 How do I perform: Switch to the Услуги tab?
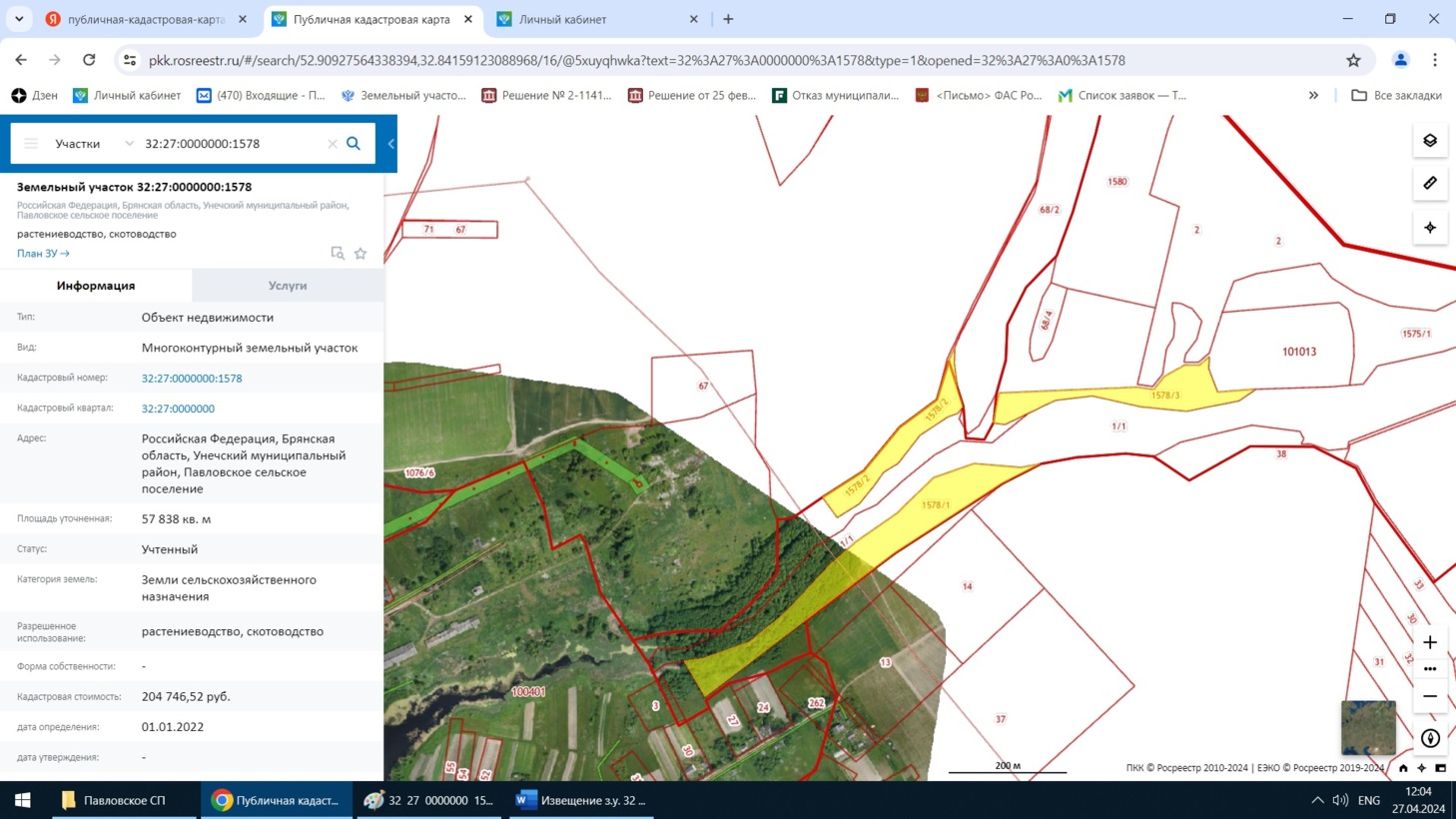point(288,286)
